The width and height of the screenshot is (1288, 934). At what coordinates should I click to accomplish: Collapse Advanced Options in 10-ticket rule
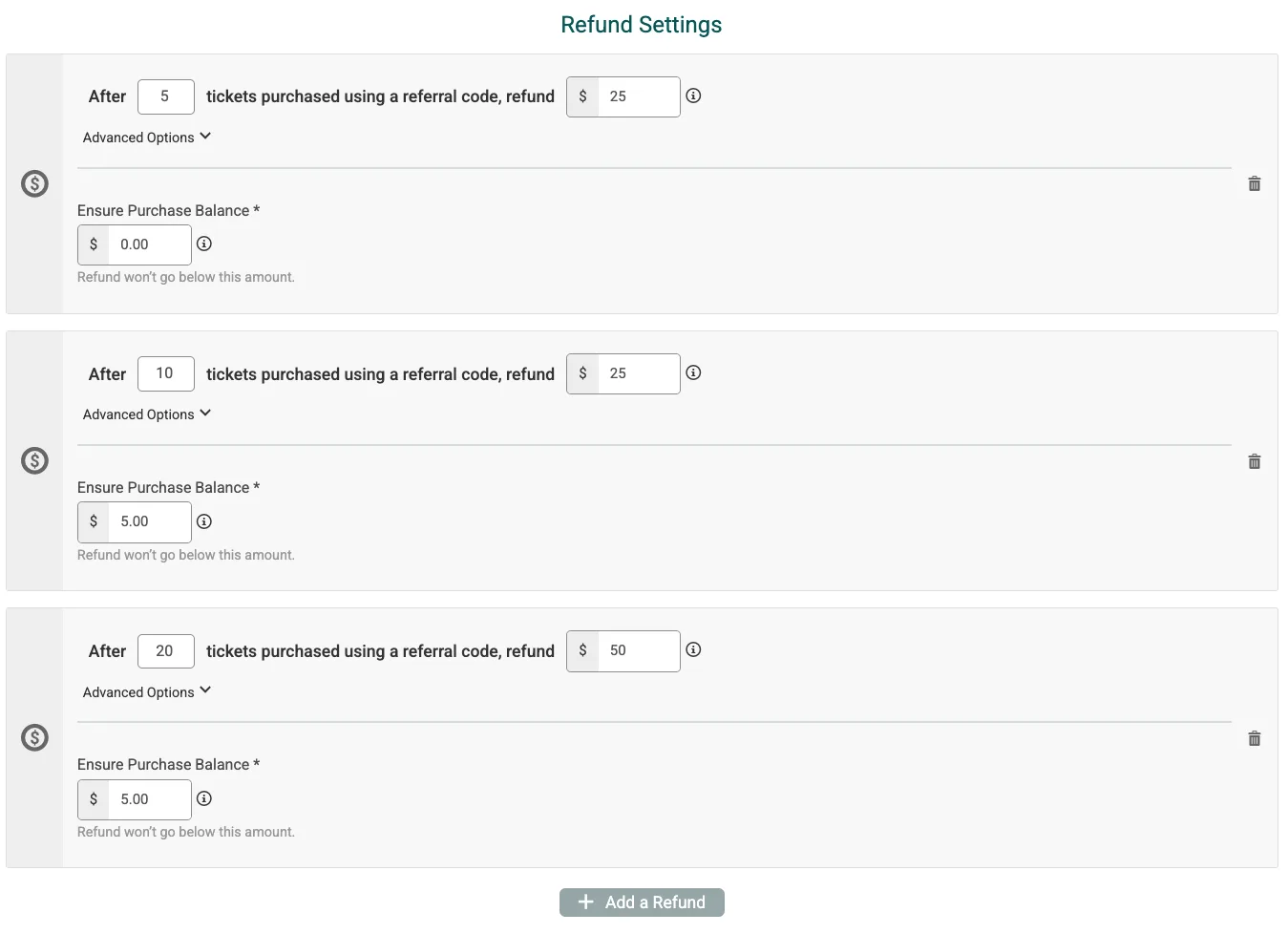147,414
